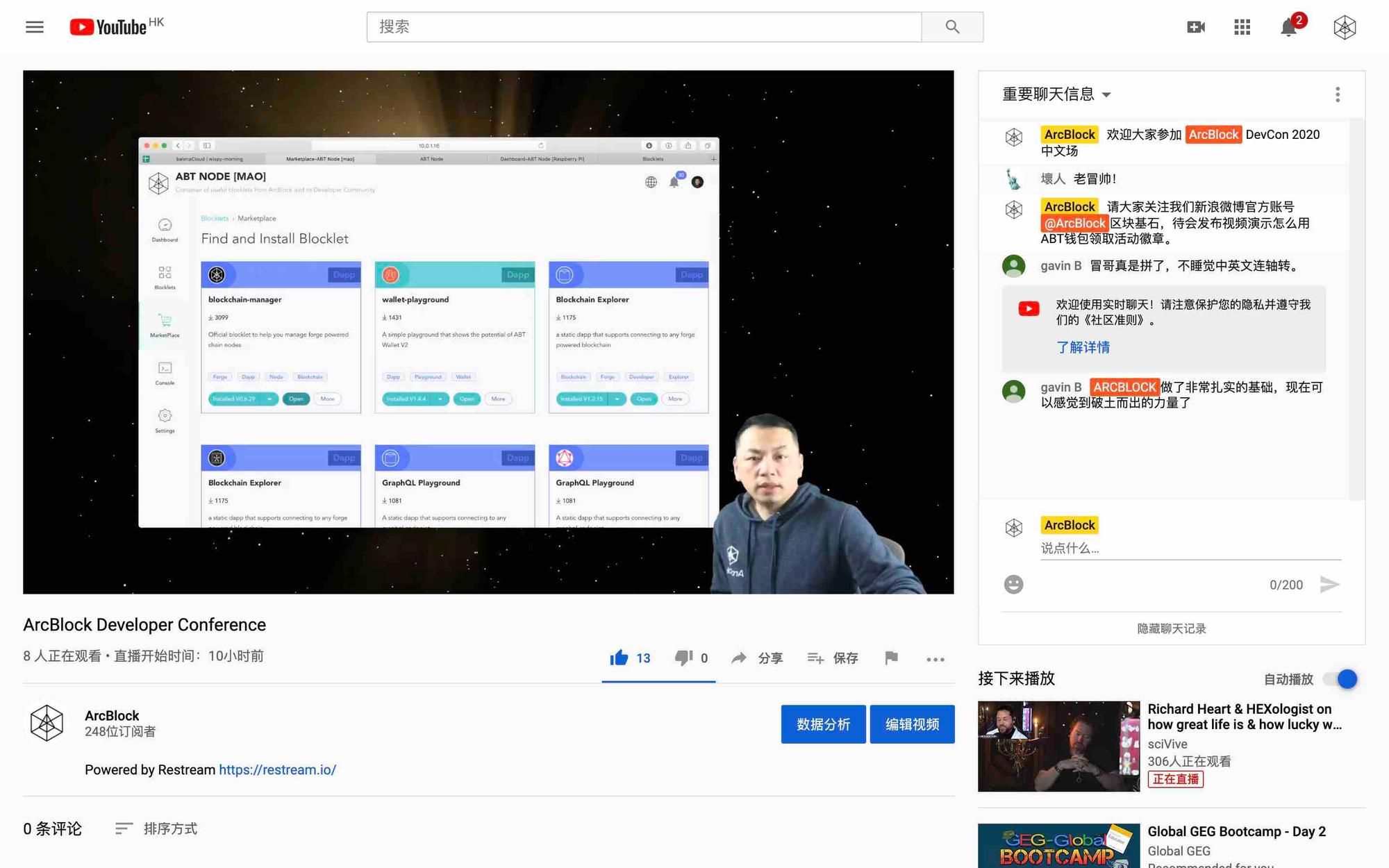Screen dimensions: 1389x868
Task: Open chat options three-dot menu
Action: [1338, 94]
